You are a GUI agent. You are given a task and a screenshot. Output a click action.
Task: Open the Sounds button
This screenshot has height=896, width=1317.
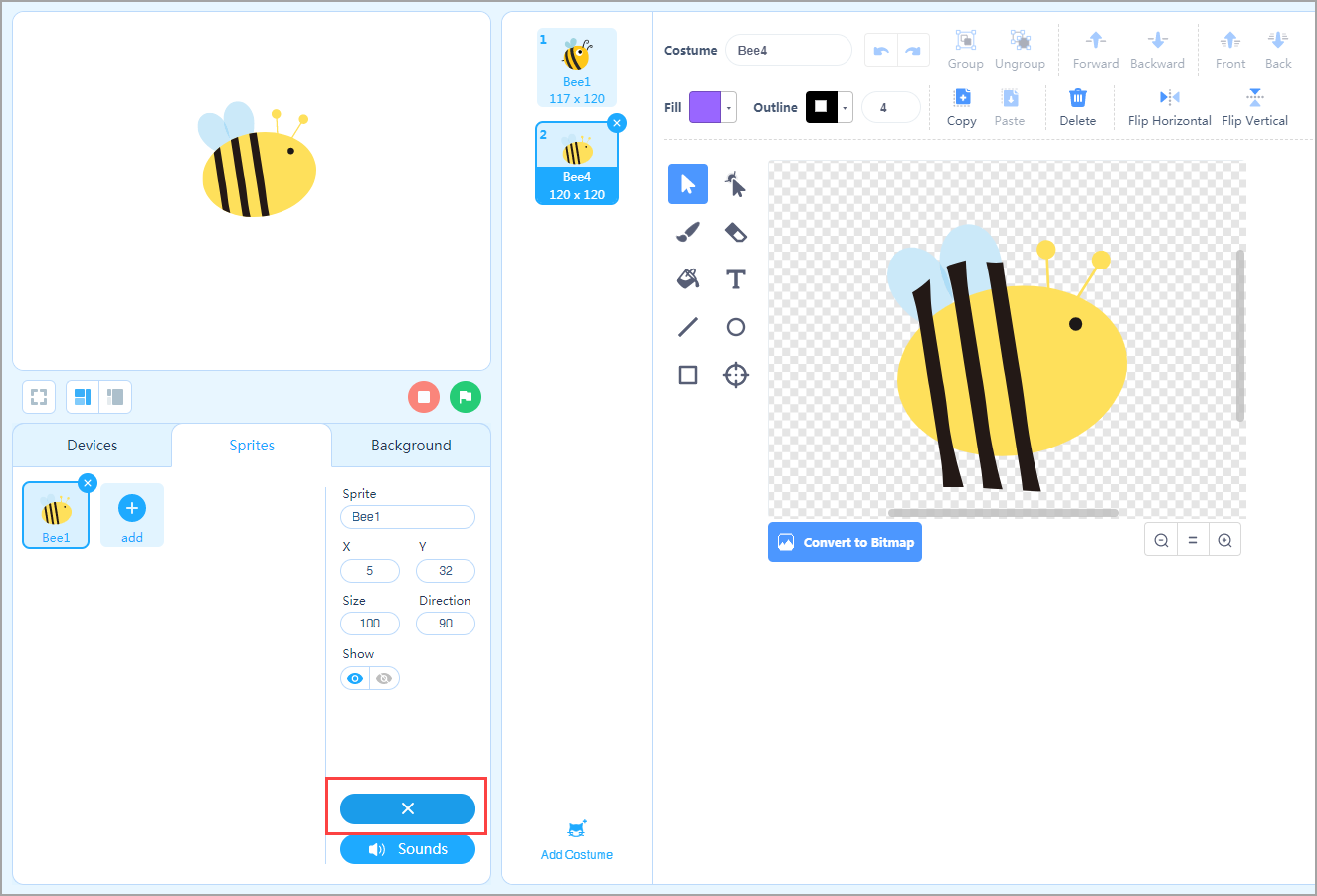coord(408,849)
